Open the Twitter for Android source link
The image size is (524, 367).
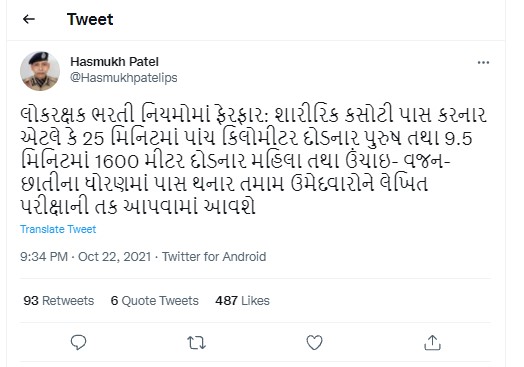point(214,257)
